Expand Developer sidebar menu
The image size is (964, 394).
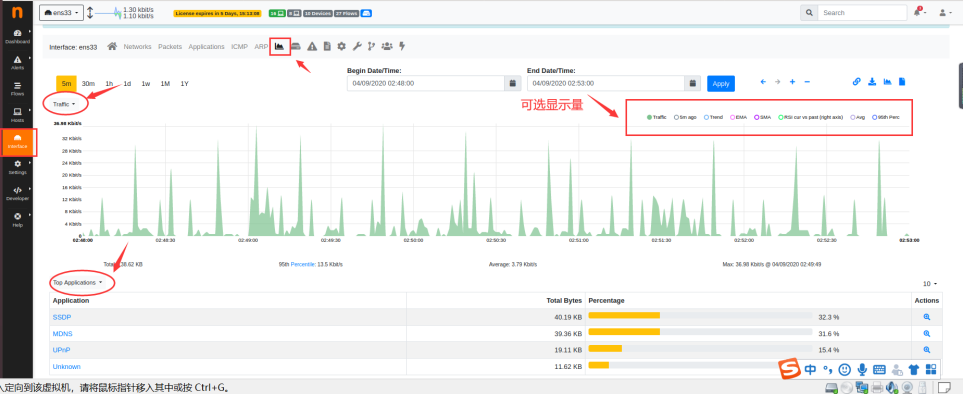click(17, 194)
